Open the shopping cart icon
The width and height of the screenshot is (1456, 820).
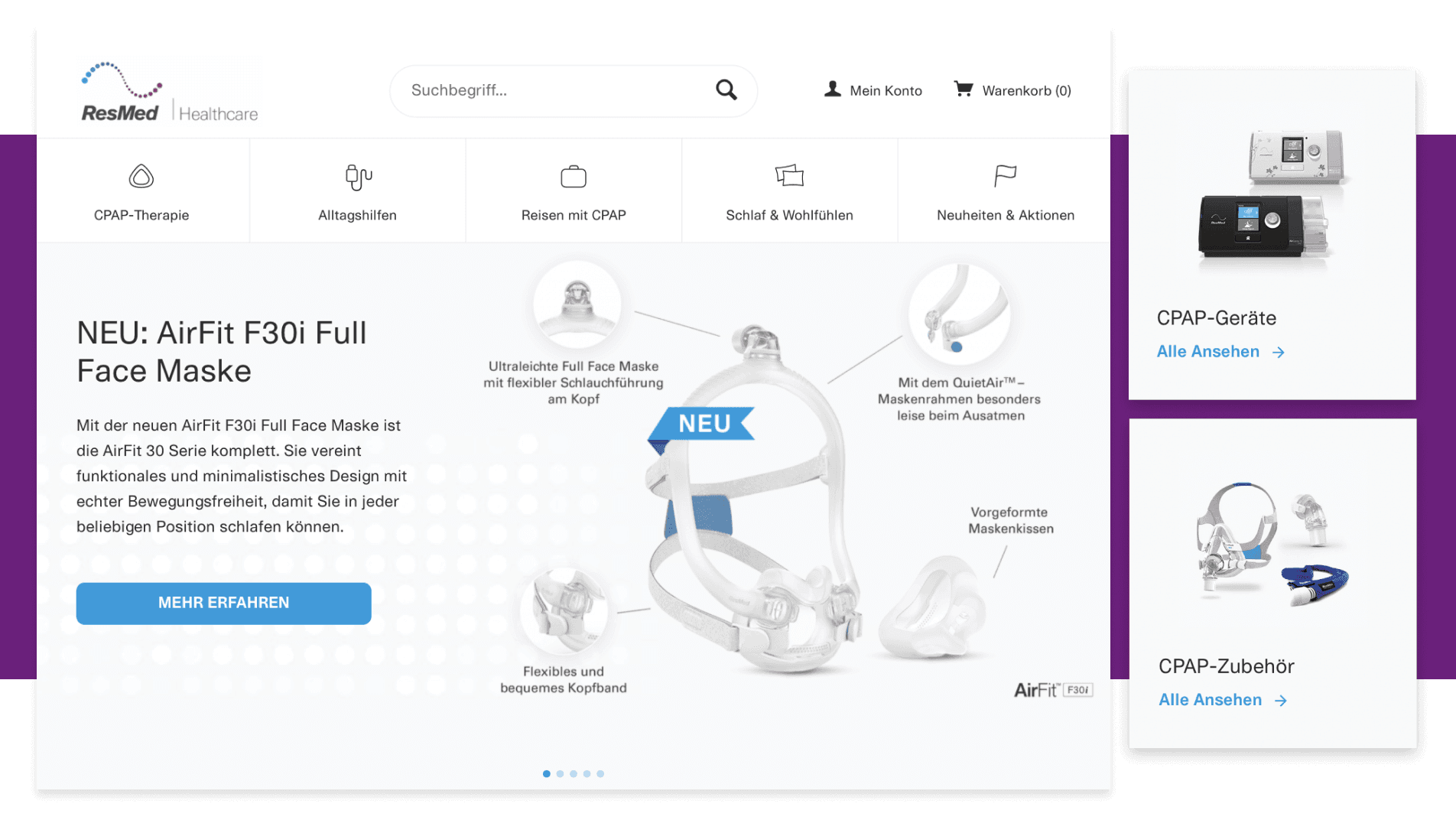point(963,89)
